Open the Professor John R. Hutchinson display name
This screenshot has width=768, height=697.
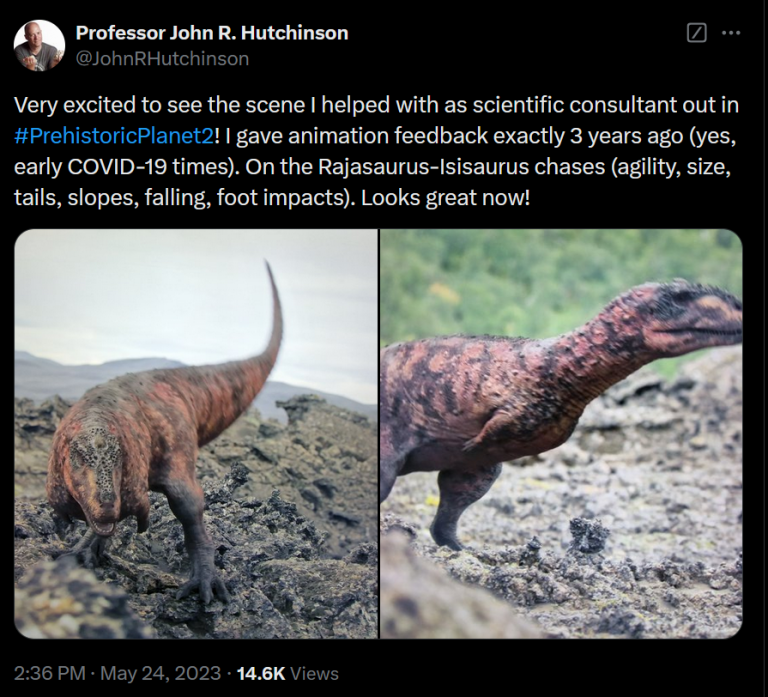(x=212, y=33)
